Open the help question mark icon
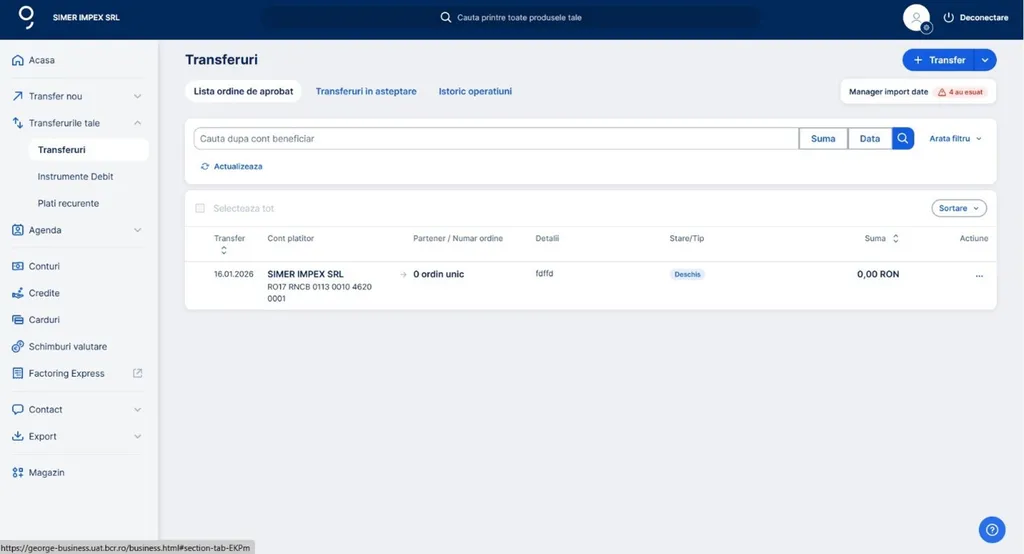Viewport: 1024px width, 554px height. coord(990,530)
